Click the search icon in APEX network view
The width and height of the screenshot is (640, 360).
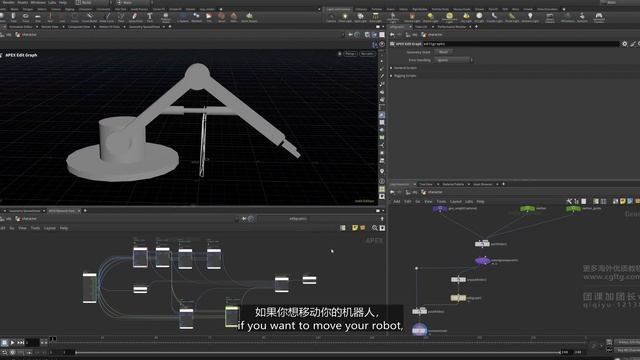pos(375,228)
